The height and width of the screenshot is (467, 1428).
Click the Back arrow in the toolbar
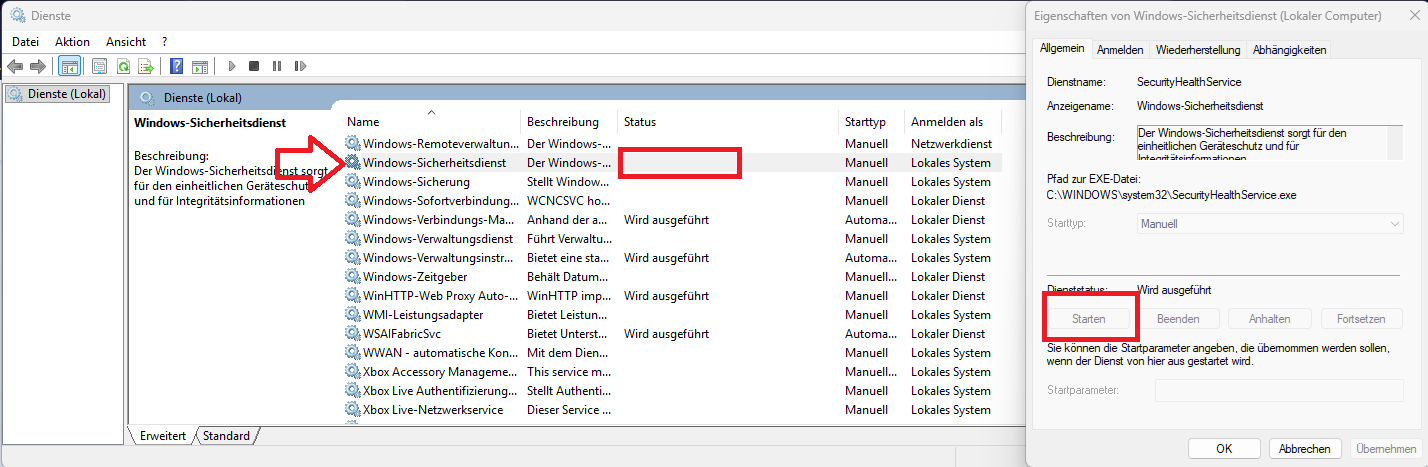[15, 66]
